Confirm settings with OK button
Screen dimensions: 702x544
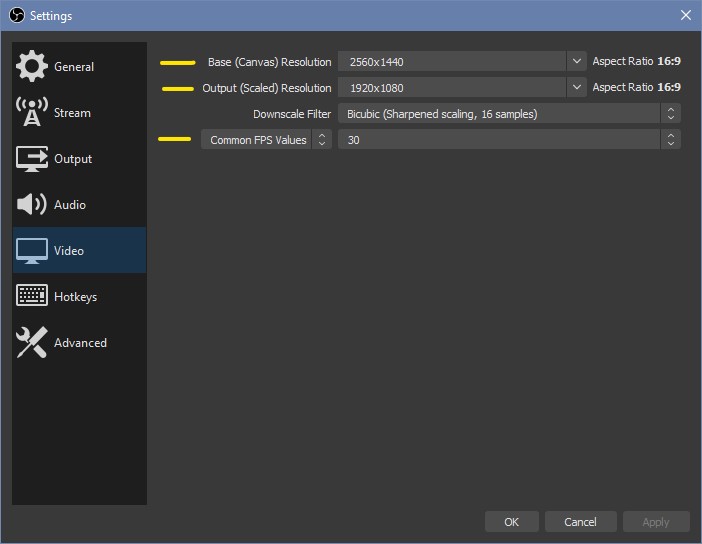point(512,522)
